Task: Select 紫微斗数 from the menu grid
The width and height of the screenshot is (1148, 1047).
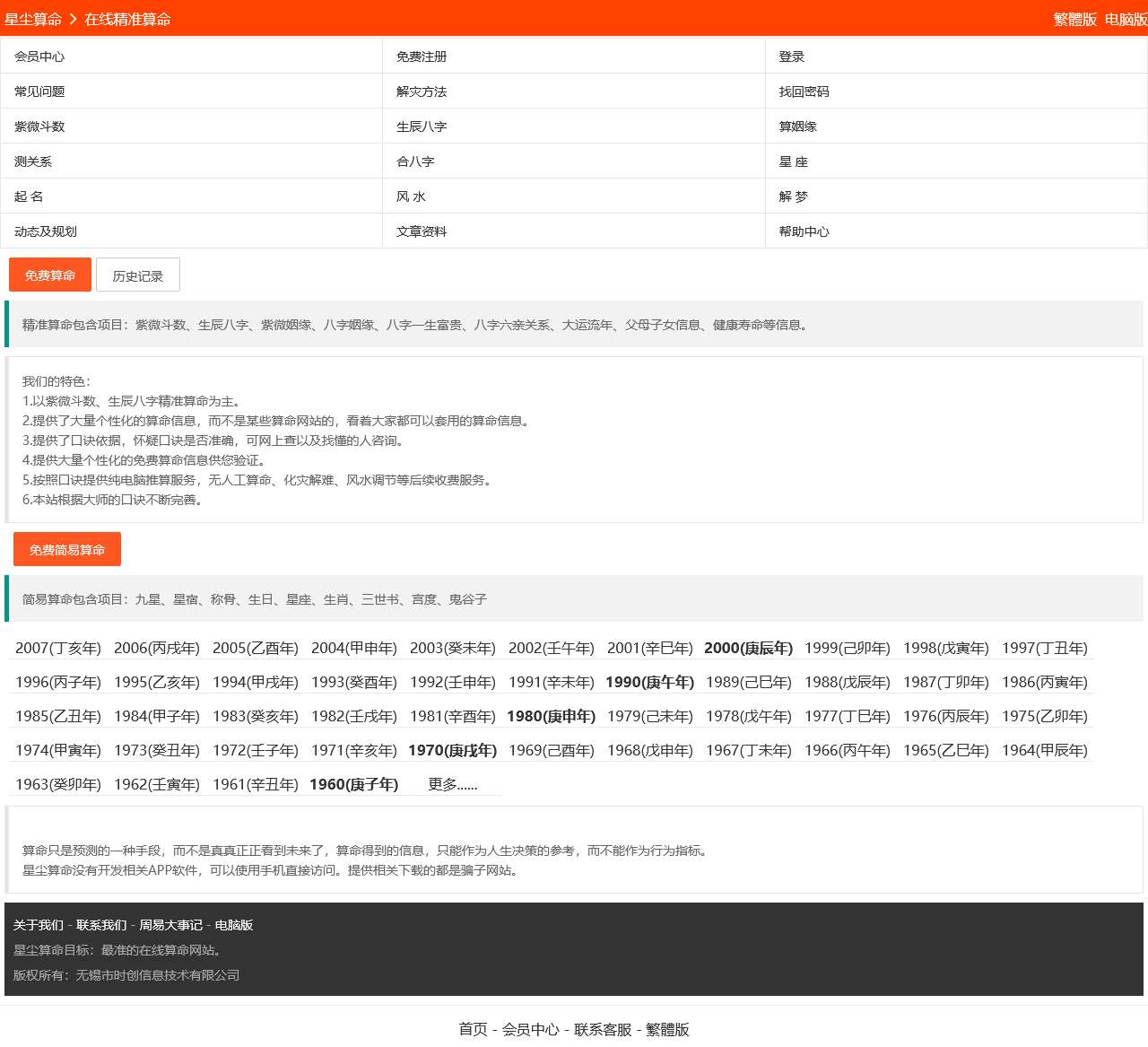Action: click(39, 127)
